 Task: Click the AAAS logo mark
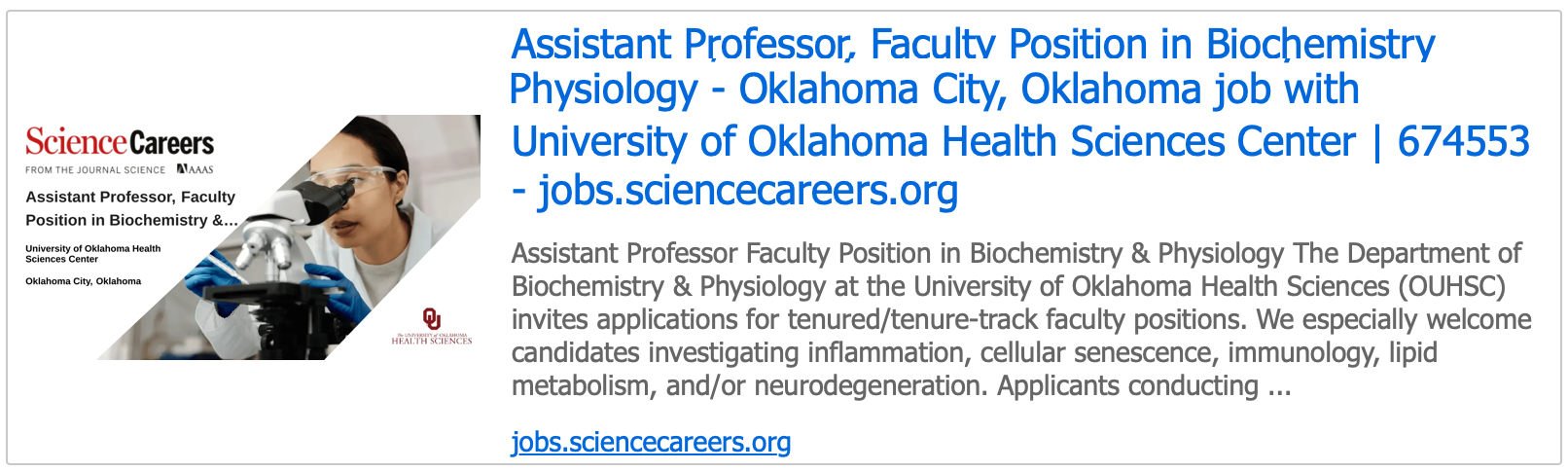[x=195, y=169]
